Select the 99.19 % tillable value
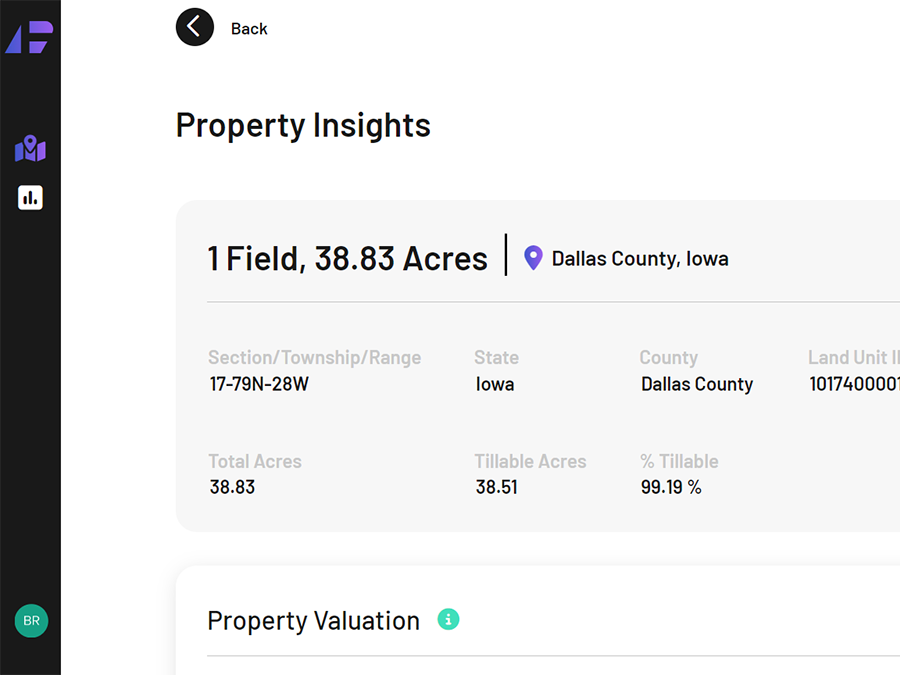Image resolution: width=900 pixels, height=675 pixels. pos(671,487)
